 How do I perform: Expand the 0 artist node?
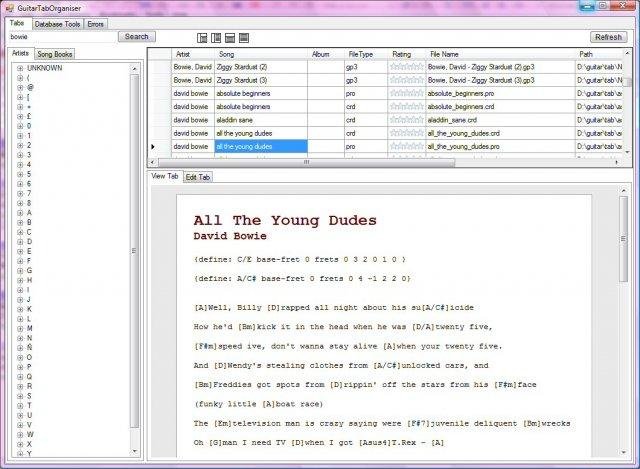20,126
